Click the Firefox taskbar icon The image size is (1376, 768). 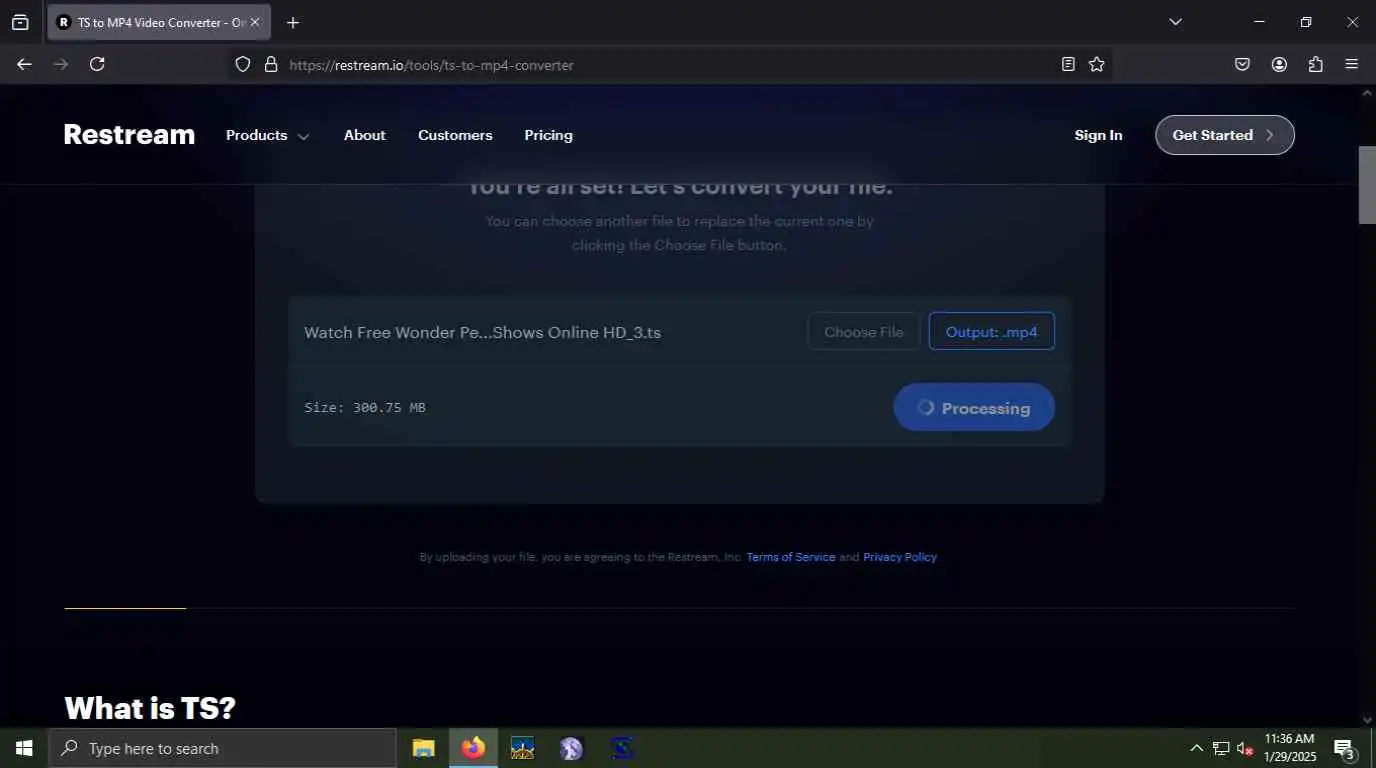(473, 748)
